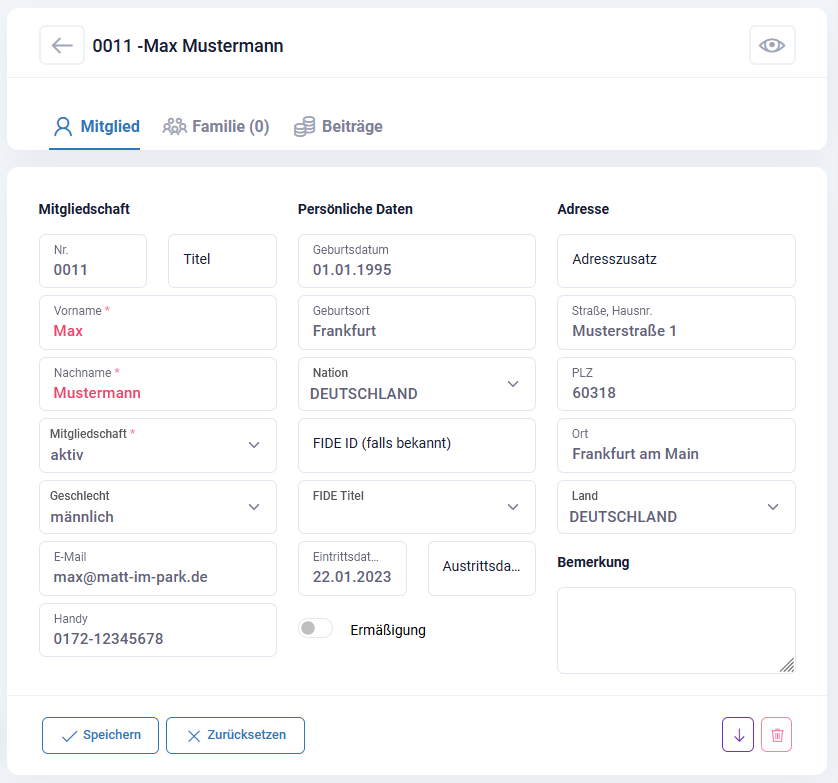Viewport: 838px width, 783px height.
Task: Select the Mitglied tab
Action: [96, 127]
